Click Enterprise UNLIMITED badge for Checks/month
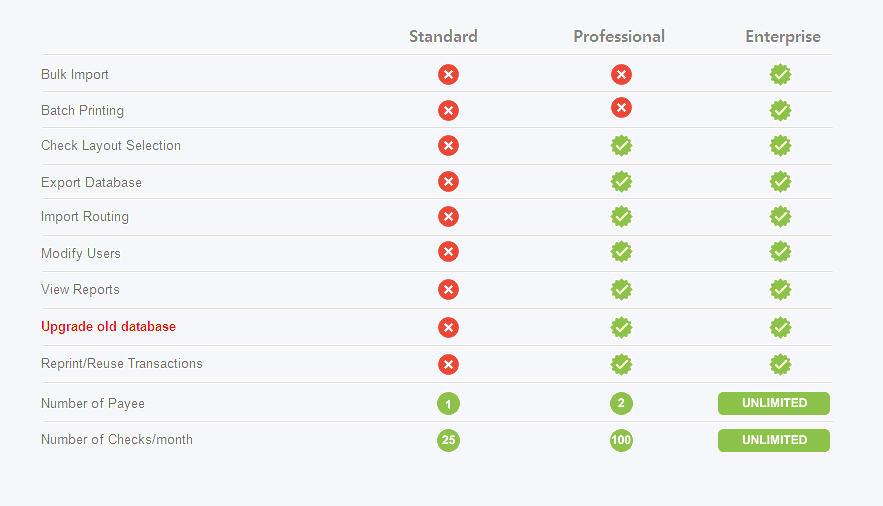 tap(774, 440)
